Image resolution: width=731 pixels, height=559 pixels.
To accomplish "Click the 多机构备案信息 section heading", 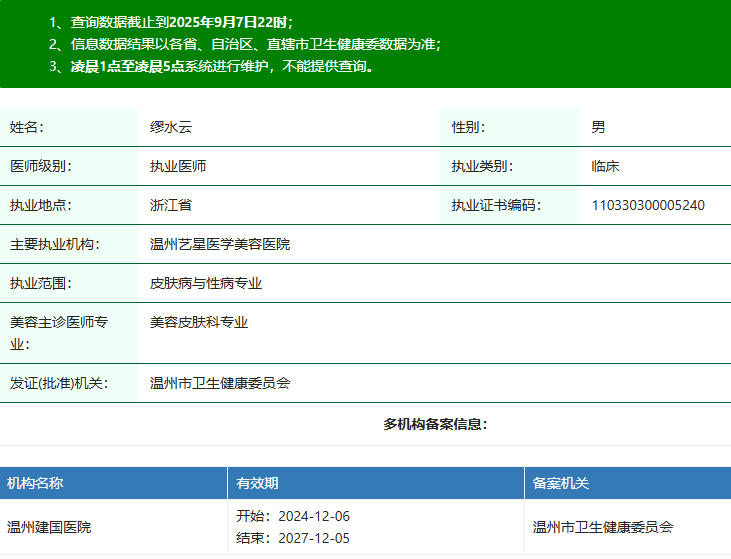I will [435, 424].
